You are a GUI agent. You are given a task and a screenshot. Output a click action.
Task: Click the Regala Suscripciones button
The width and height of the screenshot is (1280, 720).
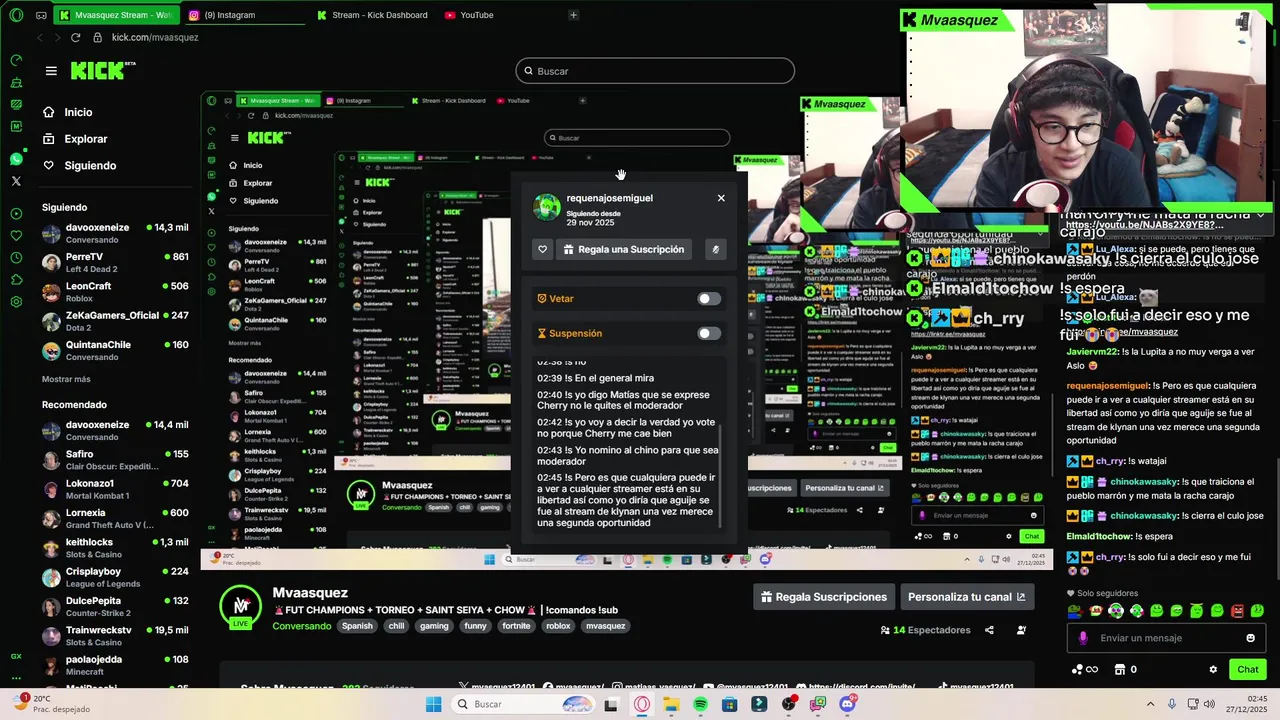click(823, 597)
